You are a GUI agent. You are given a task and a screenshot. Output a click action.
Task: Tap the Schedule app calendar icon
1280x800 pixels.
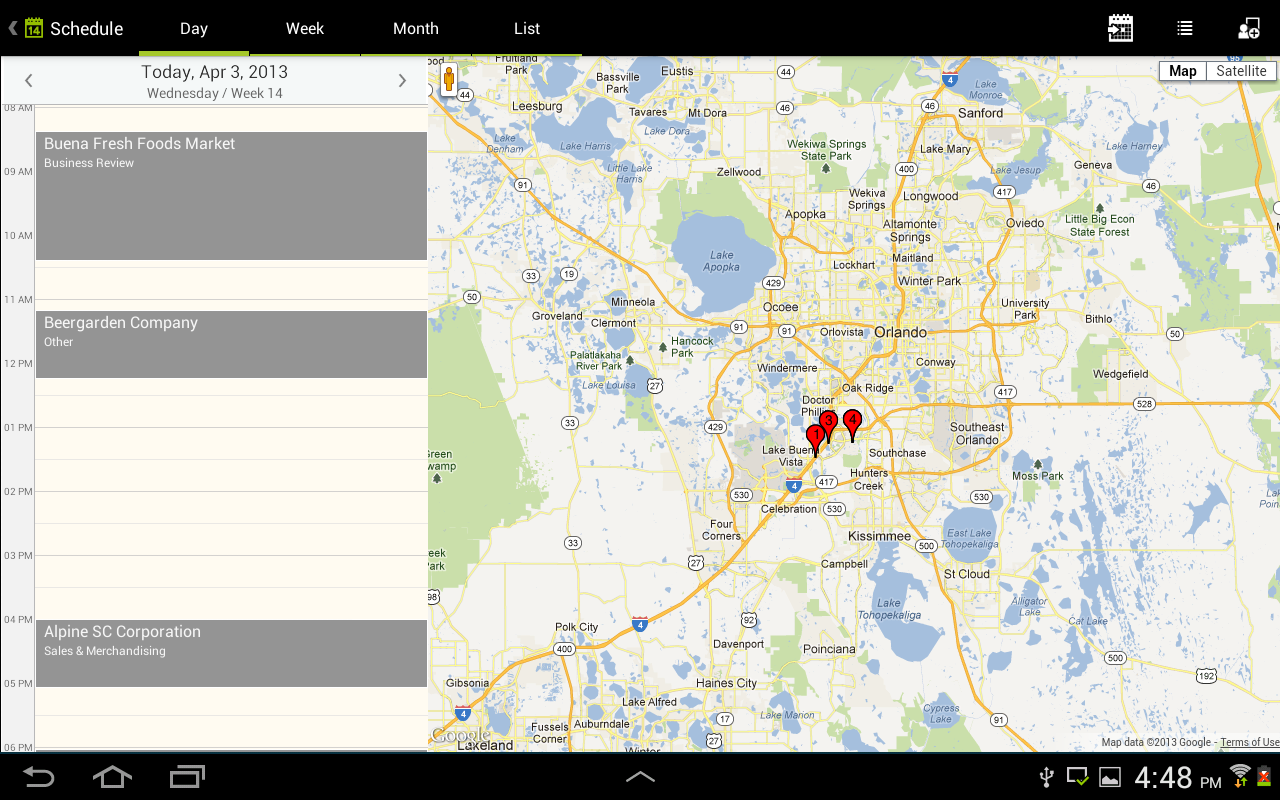tap(34, 28)
